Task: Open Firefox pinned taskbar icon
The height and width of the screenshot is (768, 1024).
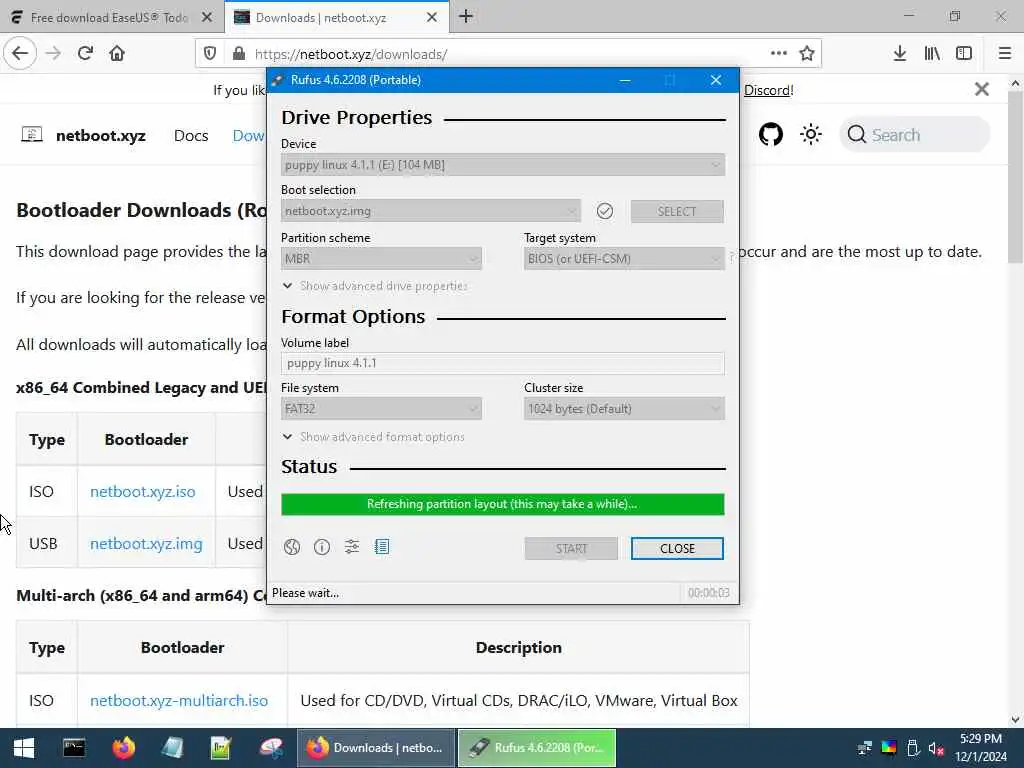Action: 123,748
